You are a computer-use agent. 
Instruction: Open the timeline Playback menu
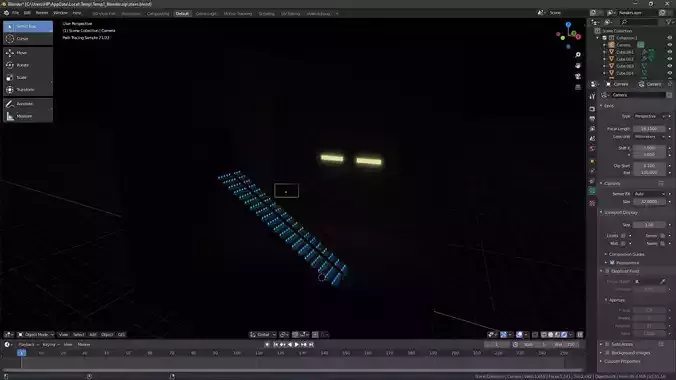coord(28,345)
